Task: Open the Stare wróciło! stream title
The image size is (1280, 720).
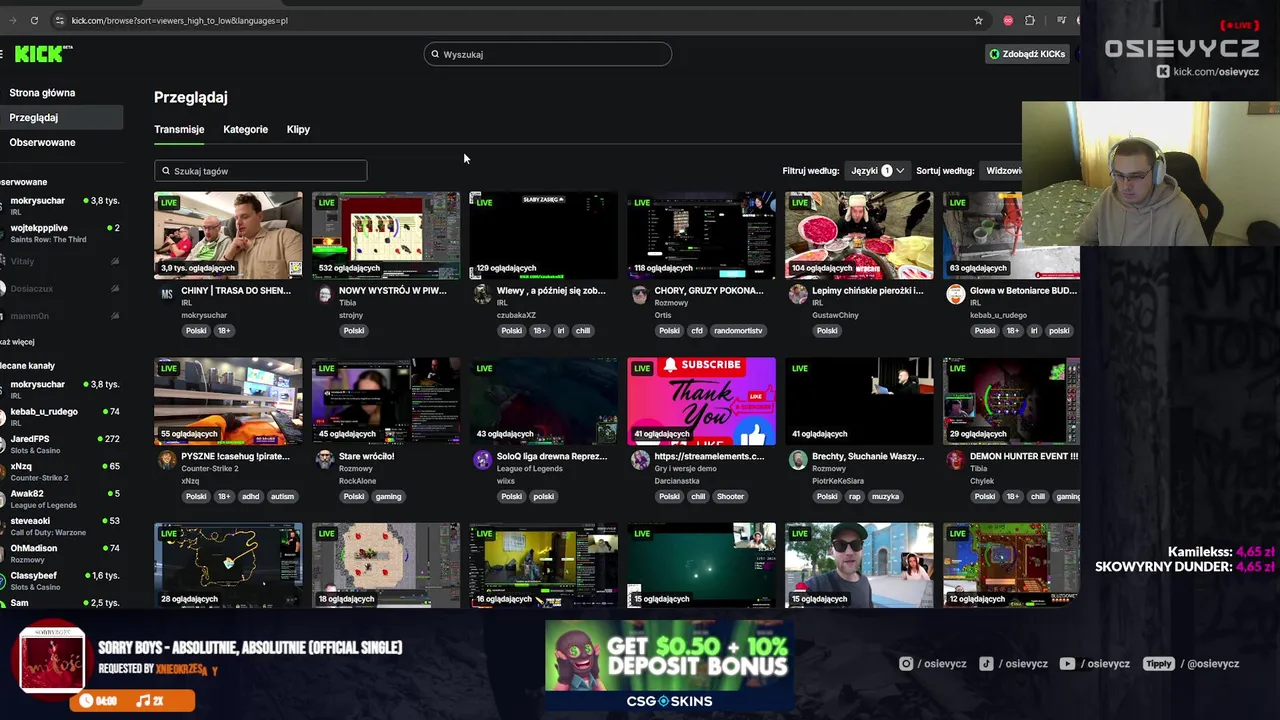Action: point(367,456)
